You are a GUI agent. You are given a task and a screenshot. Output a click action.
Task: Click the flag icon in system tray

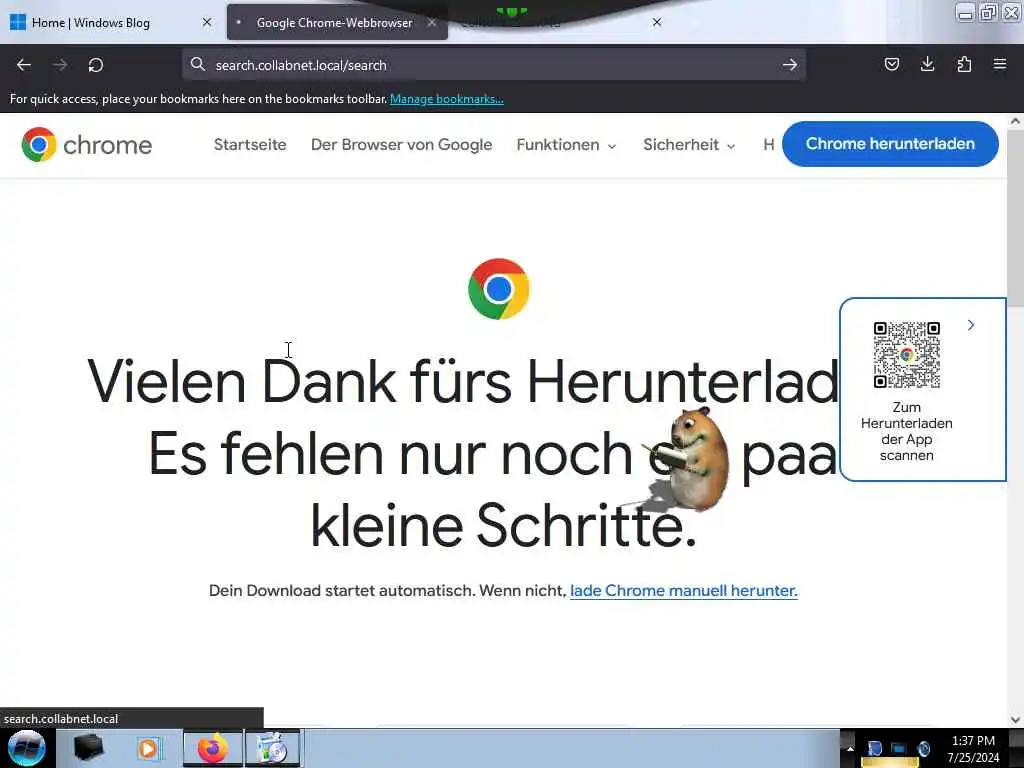(x=875, y=749)
